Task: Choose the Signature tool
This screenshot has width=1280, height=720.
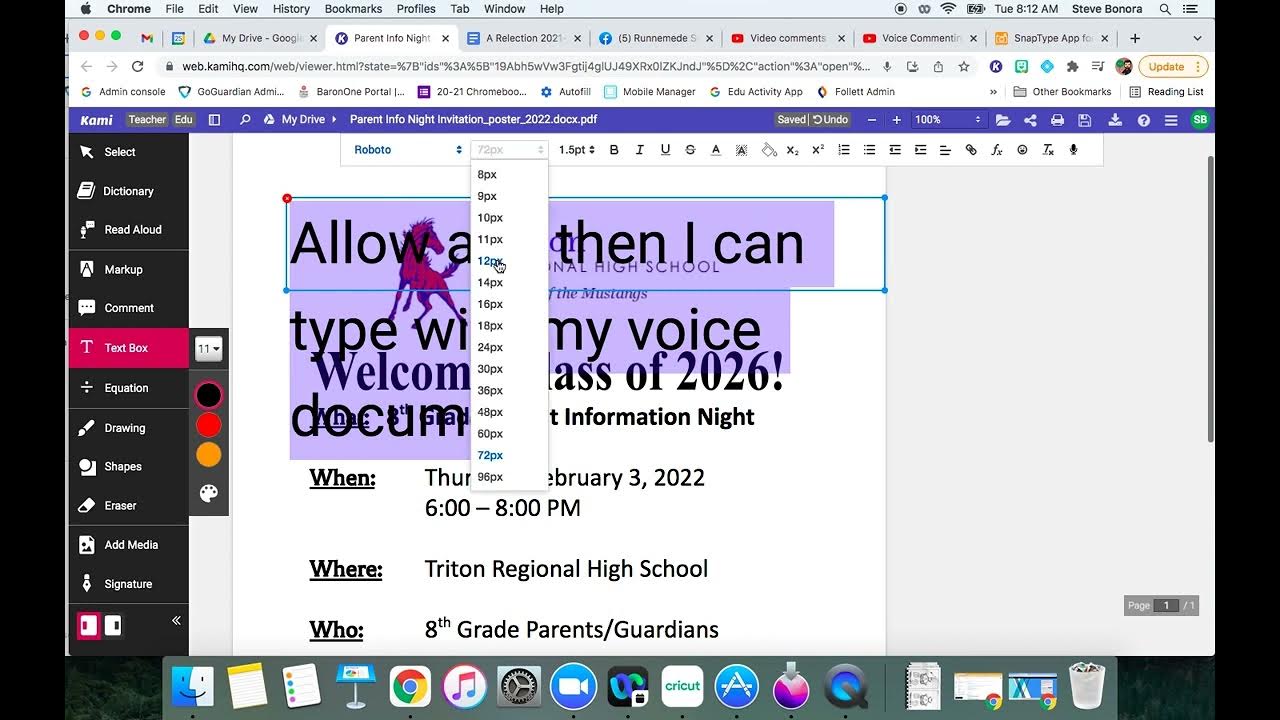Action: [x=128, y=584]
